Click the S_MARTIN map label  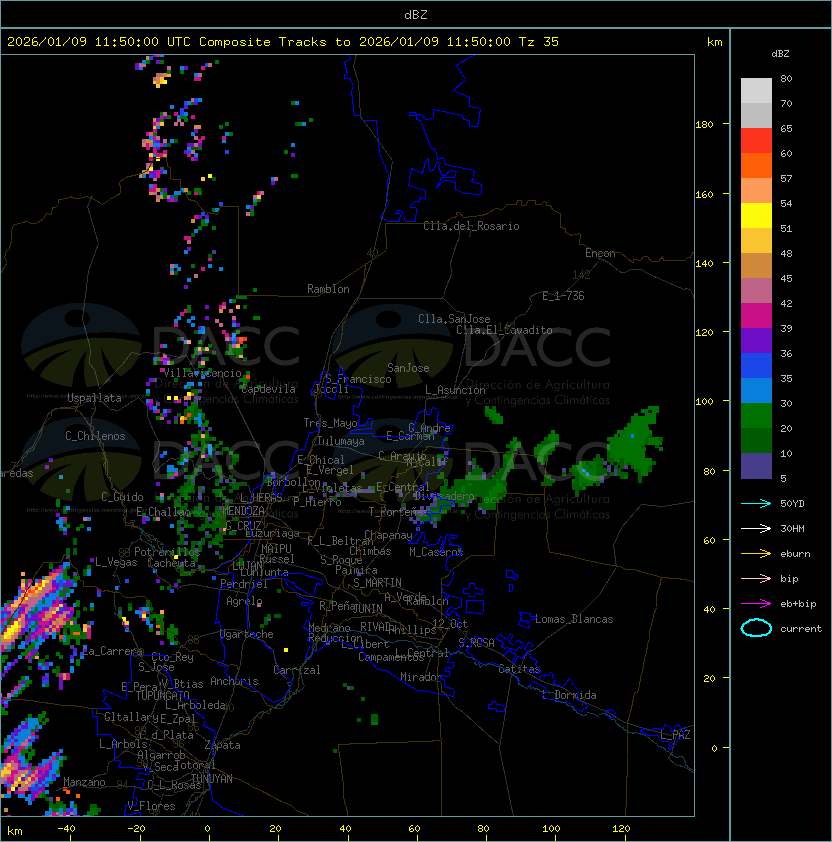tap(377, 583)
